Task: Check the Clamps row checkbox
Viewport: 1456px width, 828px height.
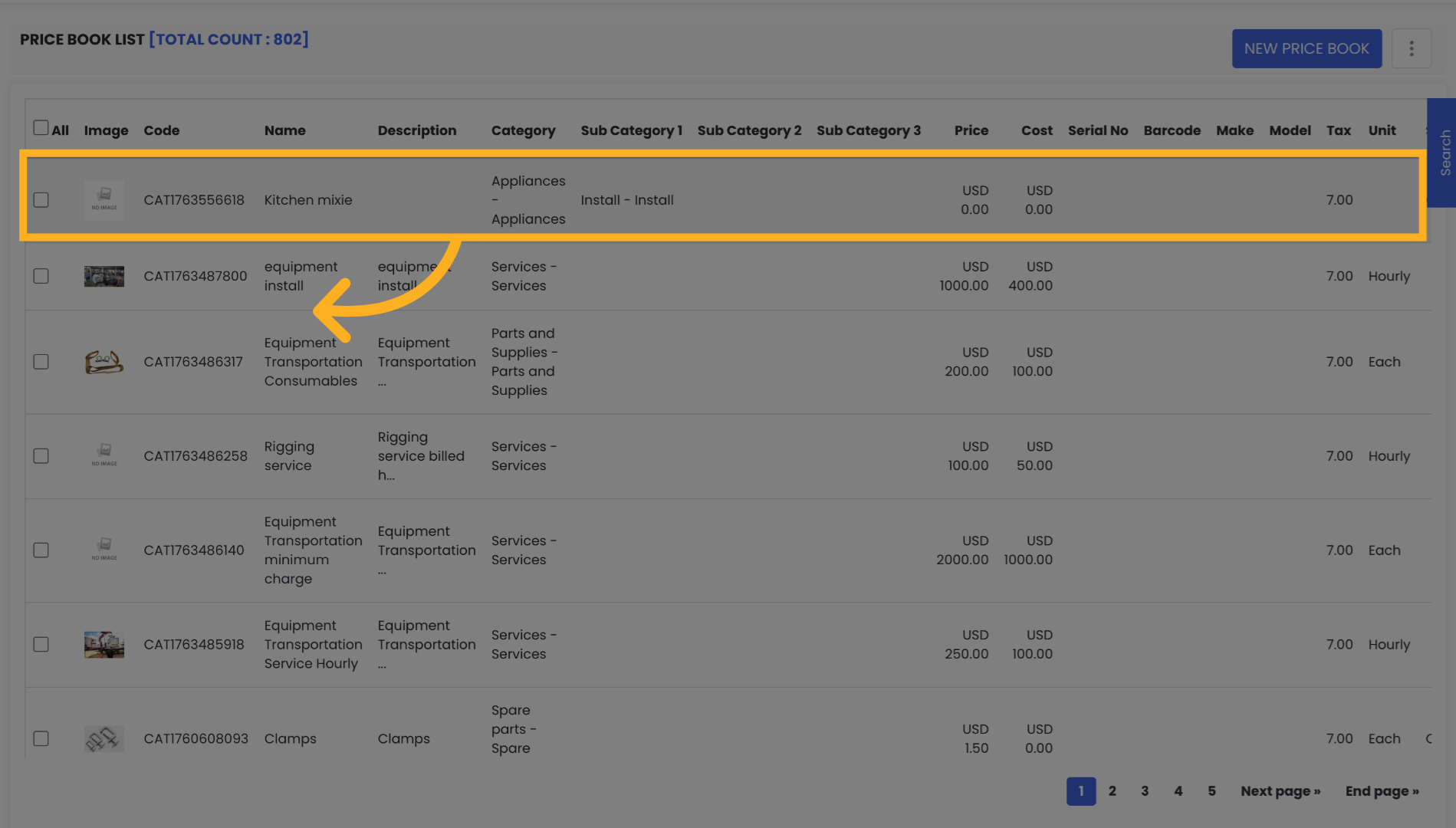Action: [x=41, y=738]
